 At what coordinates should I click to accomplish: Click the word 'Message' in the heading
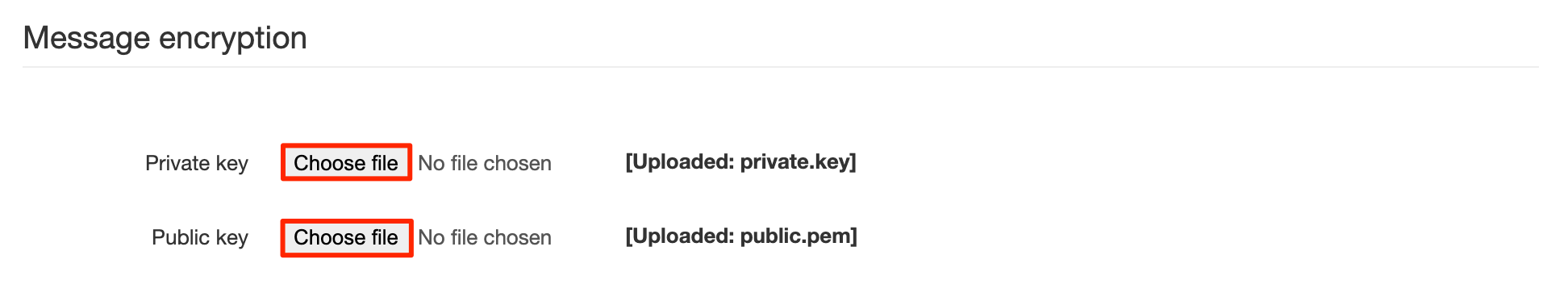87,39
